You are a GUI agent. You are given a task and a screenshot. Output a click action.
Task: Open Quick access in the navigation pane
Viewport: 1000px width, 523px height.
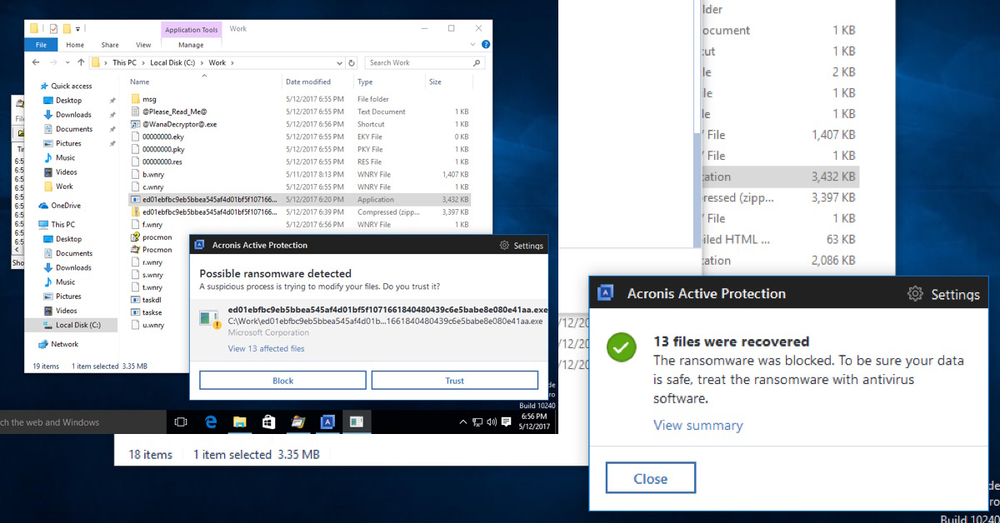tap(66, 86)
